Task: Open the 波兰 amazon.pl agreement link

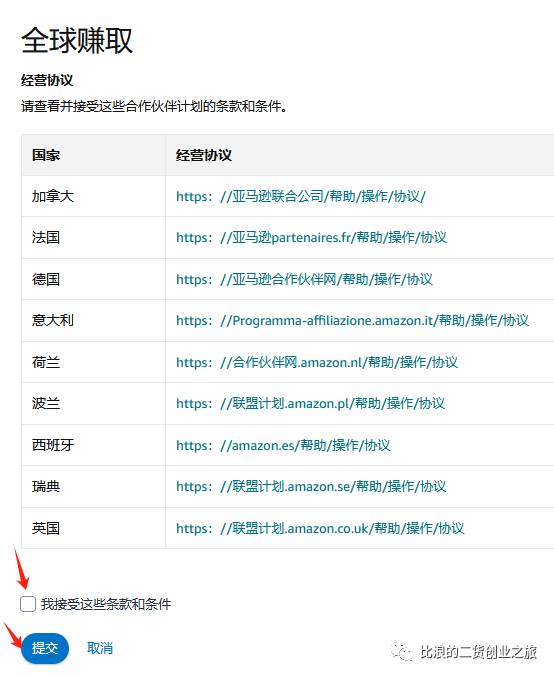Action: [x=310, y=403]
